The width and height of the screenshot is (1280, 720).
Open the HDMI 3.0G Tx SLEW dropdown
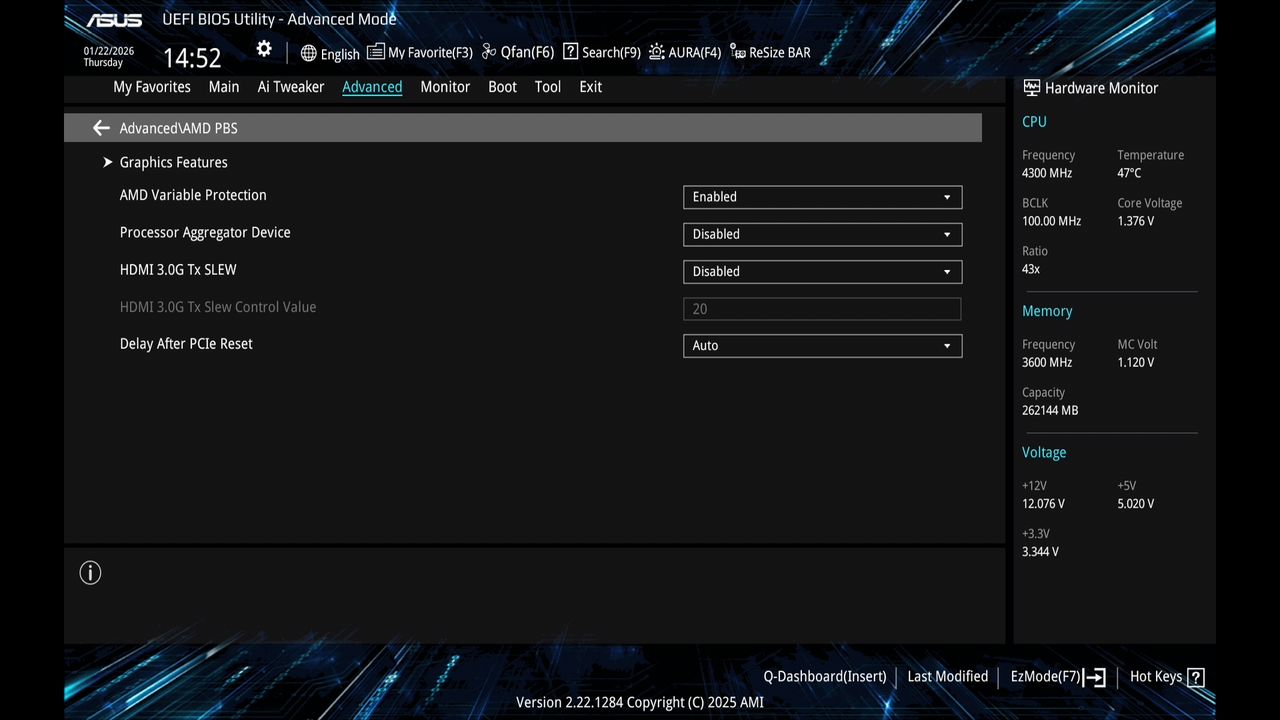tap(821, 271)
